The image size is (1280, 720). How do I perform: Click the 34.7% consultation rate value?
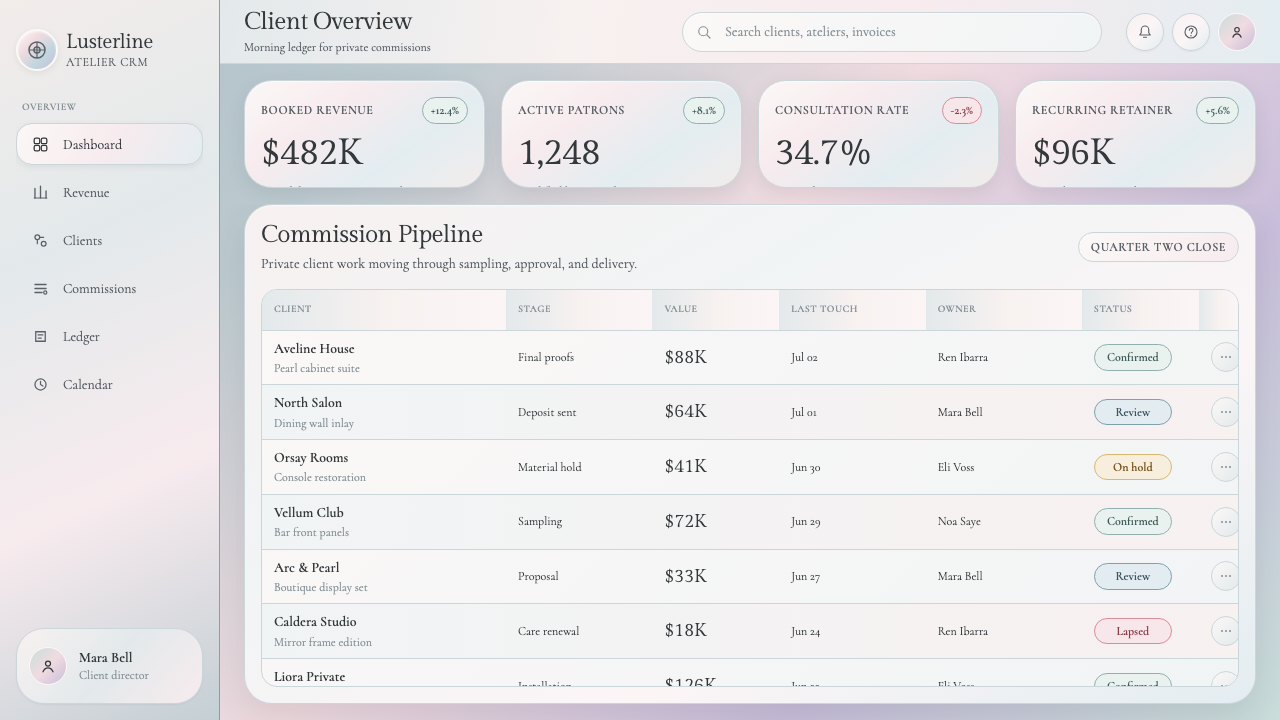point(823,153)
